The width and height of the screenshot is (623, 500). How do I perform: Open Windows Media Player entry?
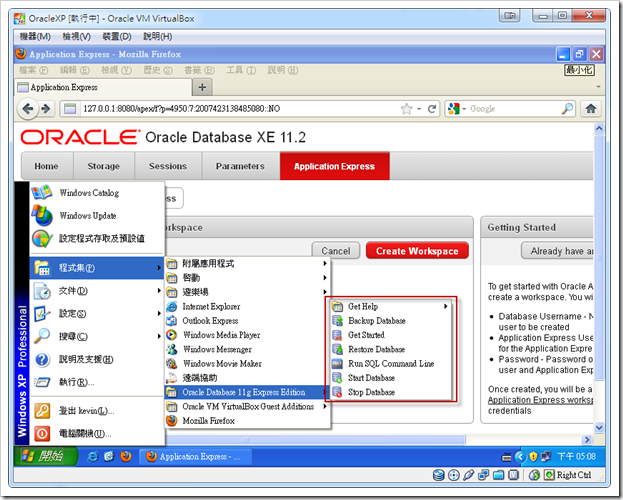pos(247,335)
